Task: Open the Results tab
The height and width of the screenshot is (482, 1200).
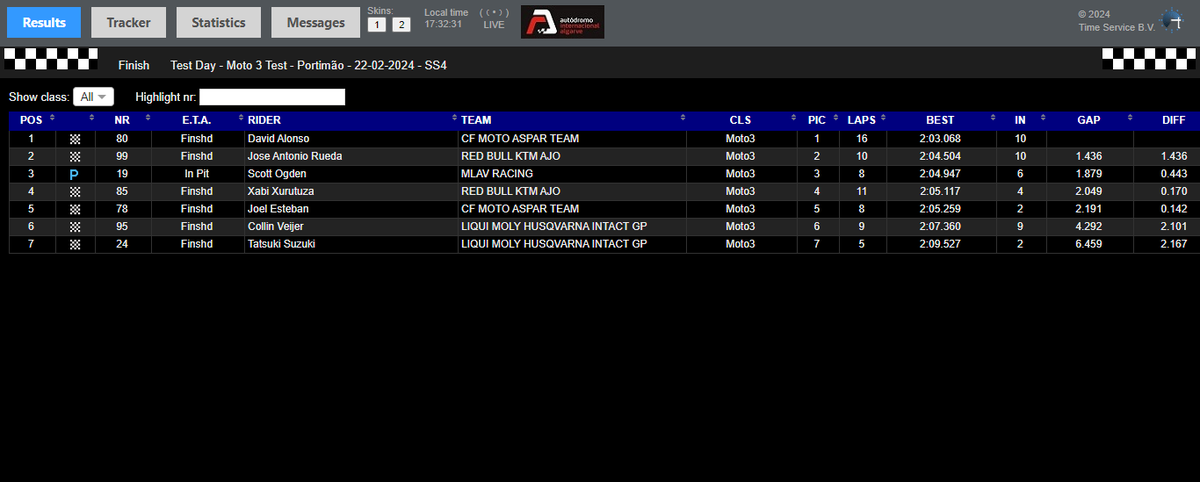Action: (44, 22)
